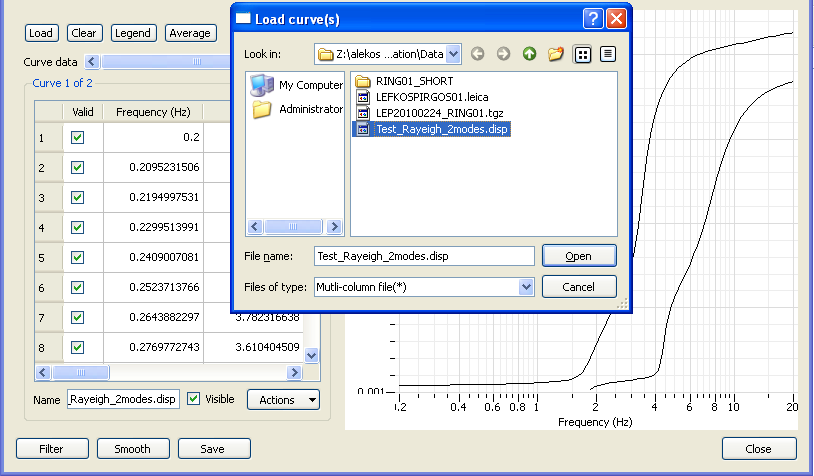Switch to list view icon

(x=582, y=54)
